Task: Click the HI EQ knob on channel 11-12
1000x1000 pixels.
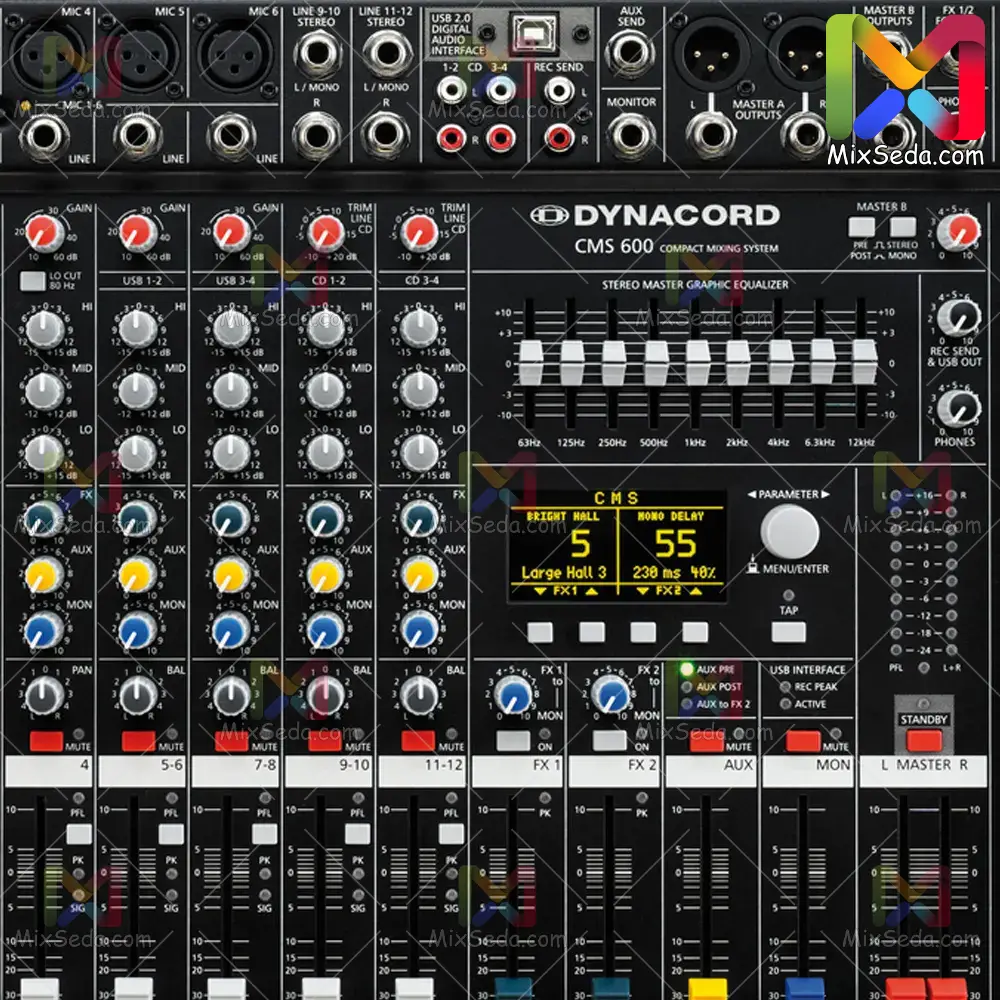Action: pos(419,327)
